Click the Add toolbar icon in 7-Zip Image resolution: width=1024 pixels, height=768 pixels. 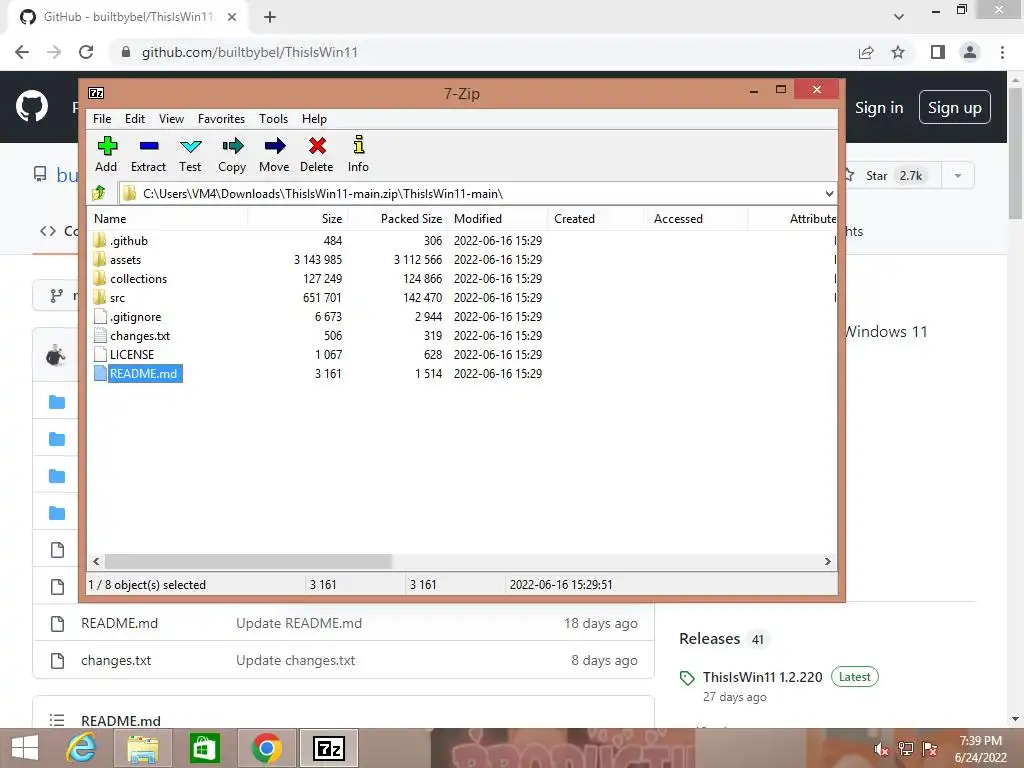[x=106, y=154]
